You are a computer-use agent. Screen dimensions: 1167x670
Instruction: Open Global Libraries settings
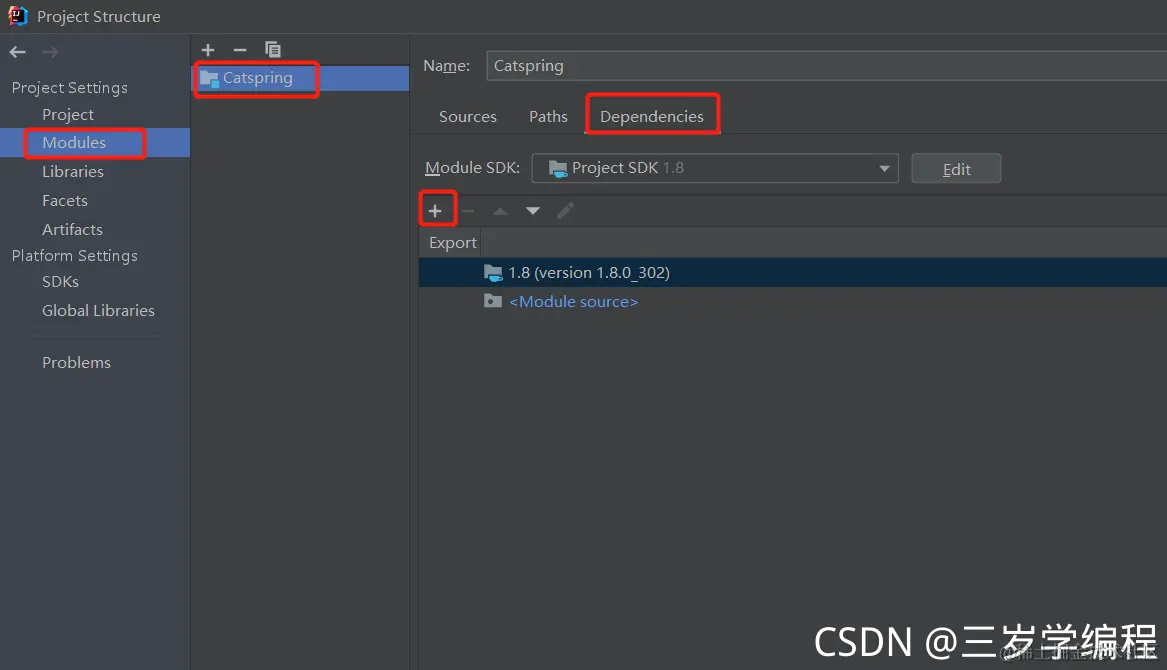98,310
